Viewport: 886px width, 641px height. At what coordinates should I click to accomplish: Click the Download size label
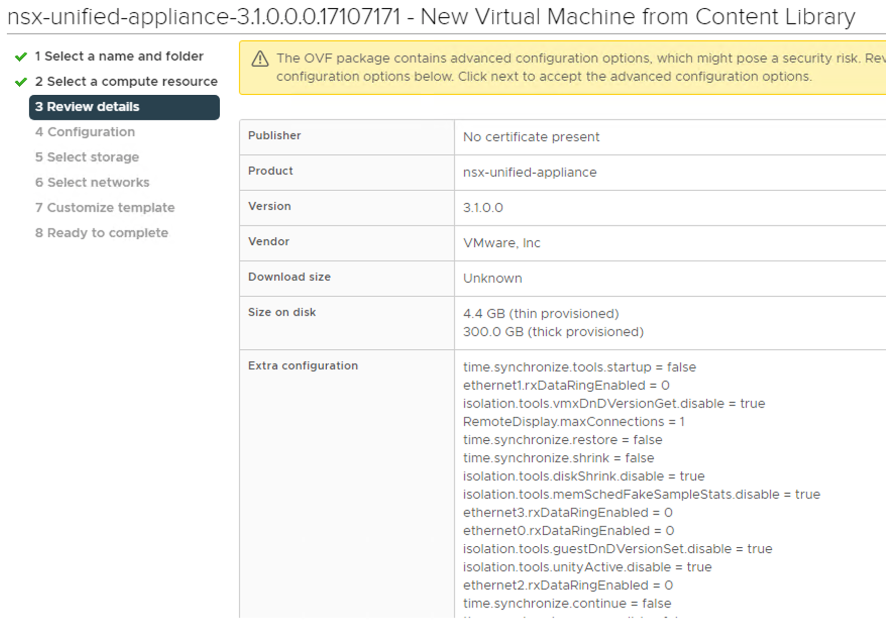(x=289, y=277)
